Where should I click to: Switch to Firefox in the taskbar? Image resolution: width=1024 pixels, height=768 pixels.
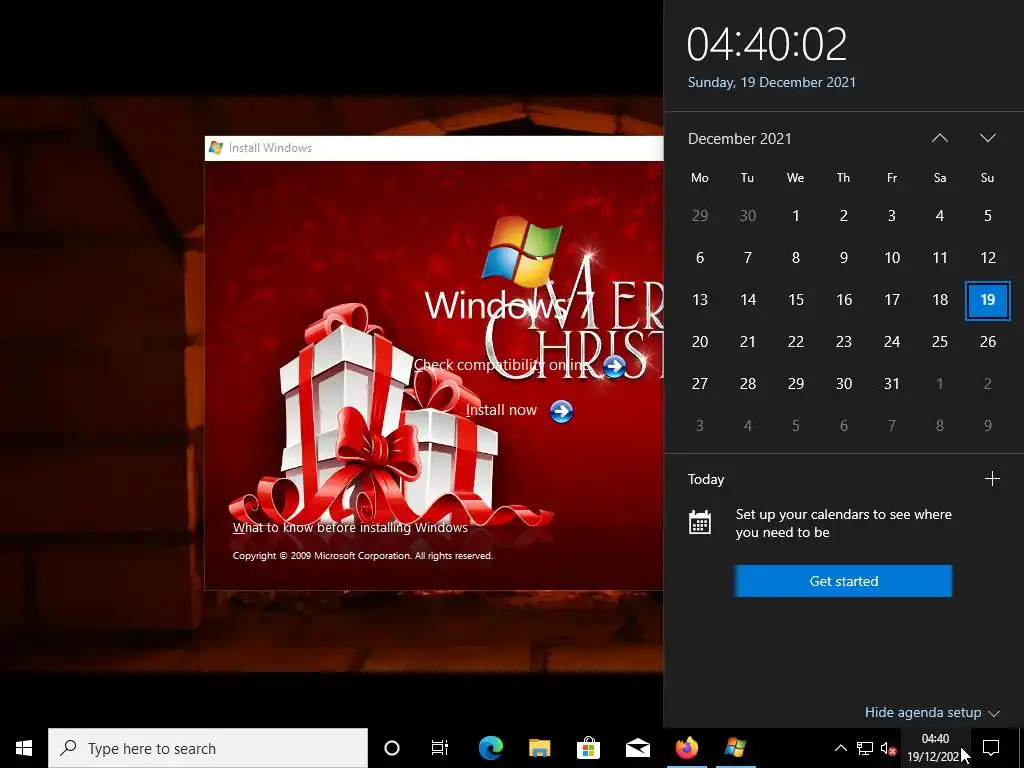686,747
